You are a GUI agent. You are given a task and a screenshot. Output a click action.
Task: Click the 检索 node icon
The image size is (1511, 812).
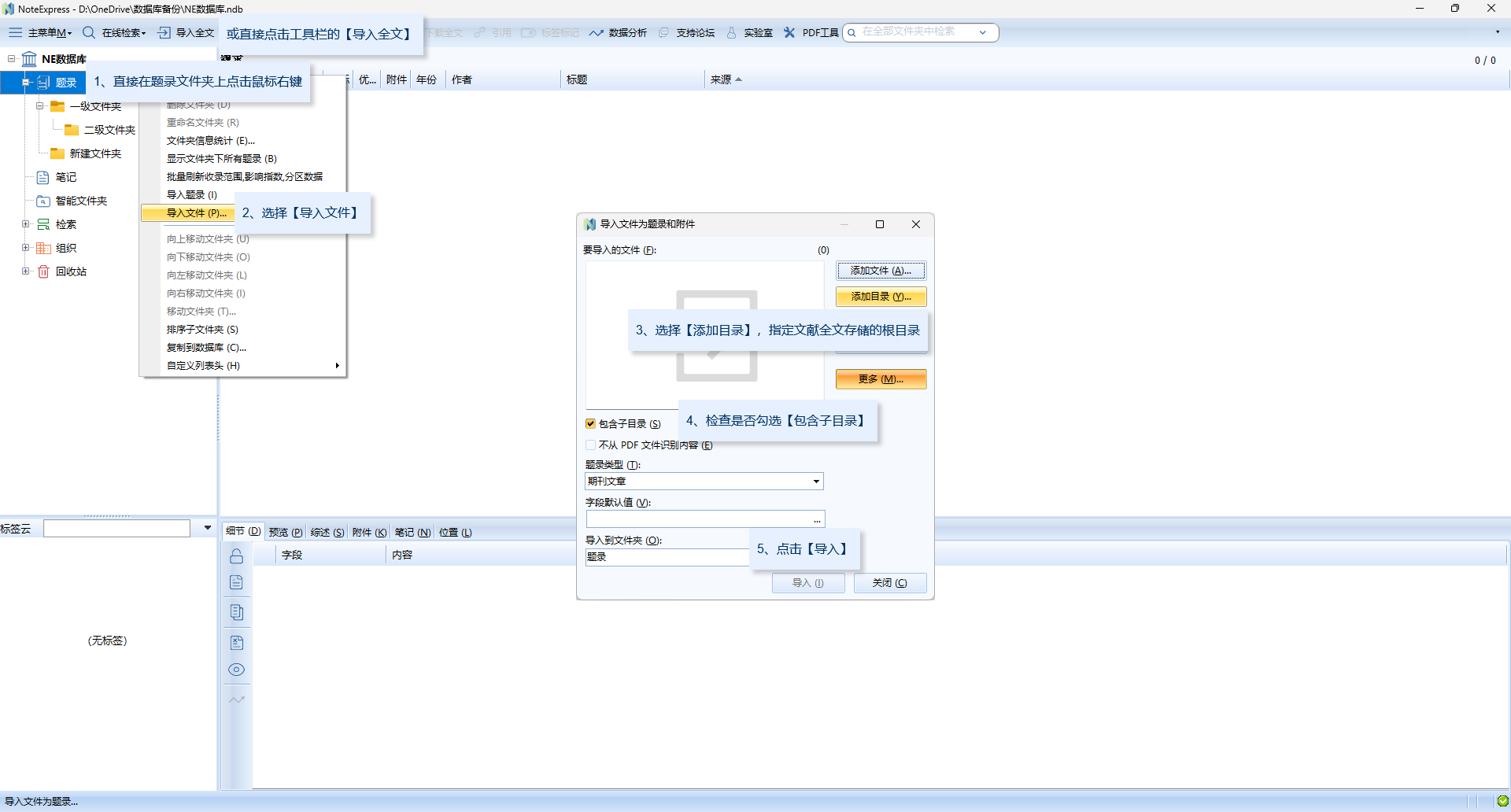43,224
